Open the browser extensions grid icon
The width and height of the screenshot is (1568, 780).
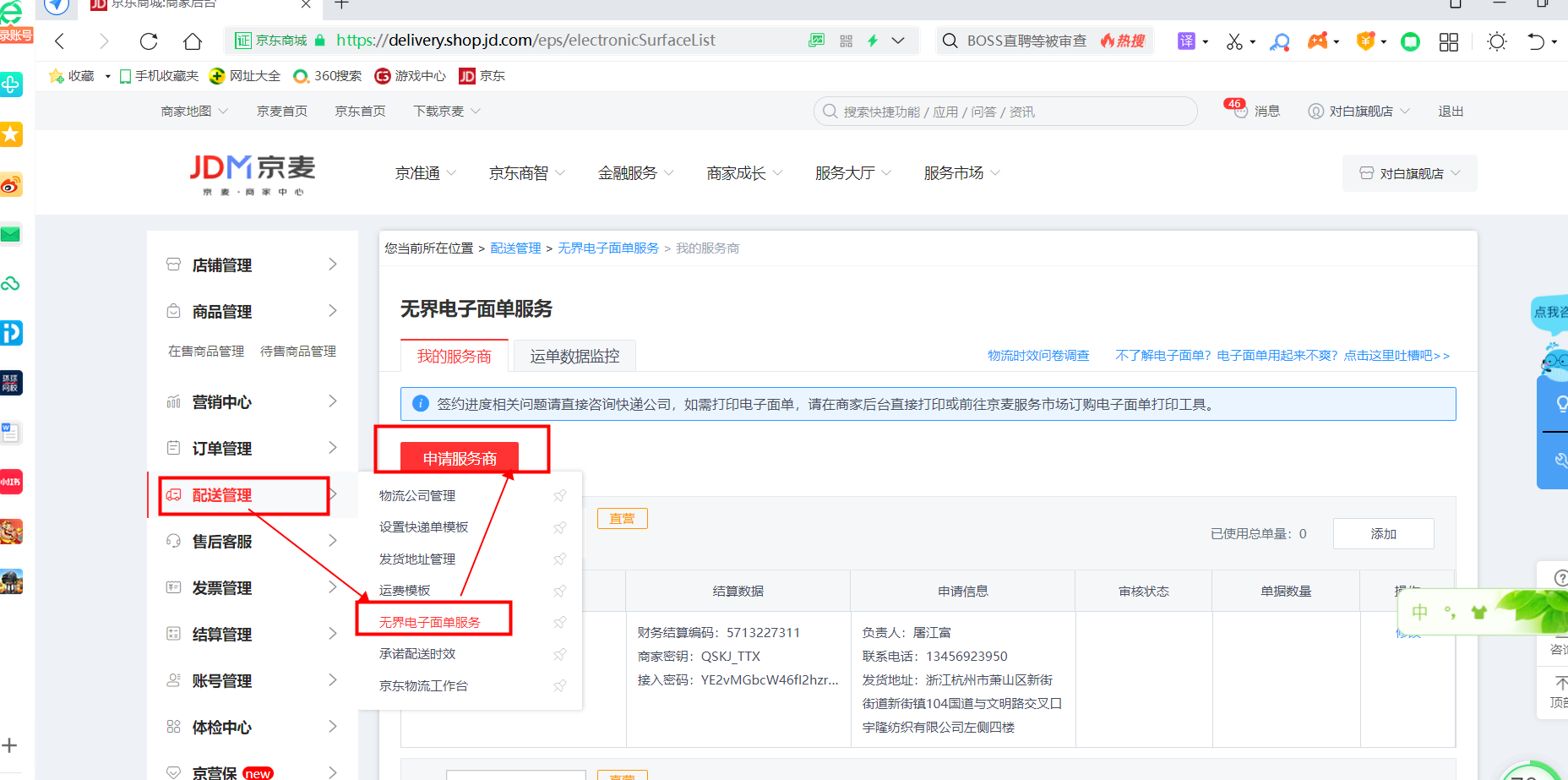(x=1448, y=41)
